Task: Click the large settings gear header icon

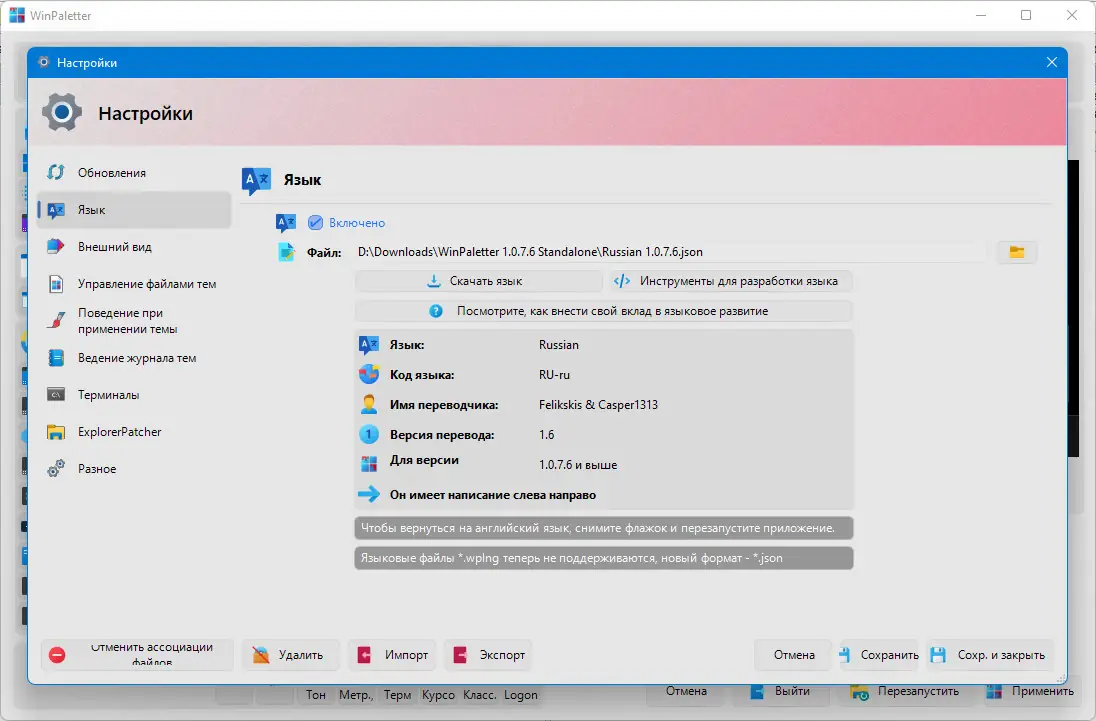Action: tap(62, 113)
